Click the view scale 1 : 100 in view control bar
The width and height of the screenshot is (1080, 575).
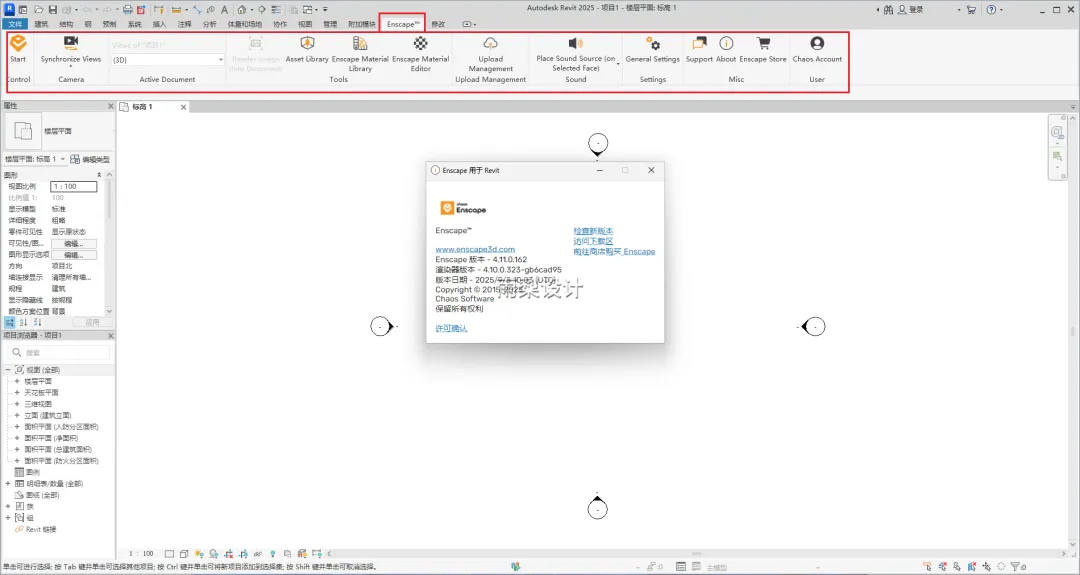coord(142,554)
